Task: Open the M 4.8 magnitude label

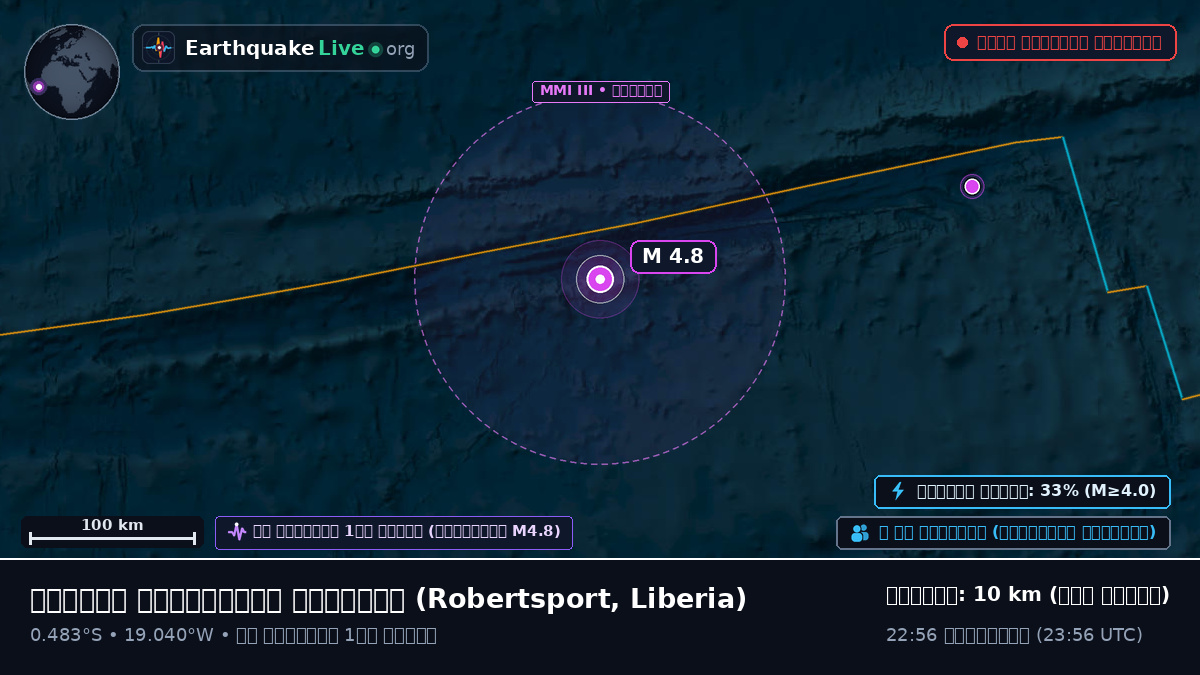Action: [x=673, y=257]
